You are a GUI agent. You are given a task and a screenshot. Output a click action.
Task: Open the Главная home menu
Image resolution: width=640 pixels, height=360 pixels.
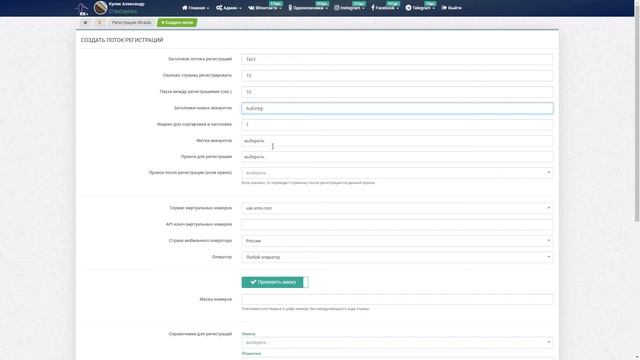tap(196, 8)
